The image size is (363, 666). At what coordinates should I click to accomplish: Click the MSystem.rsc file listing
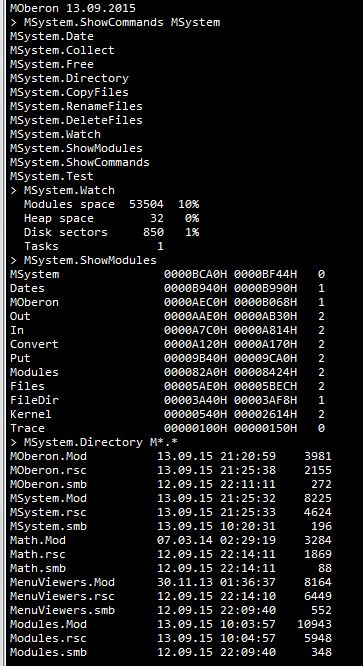click(x=171, y=513)
